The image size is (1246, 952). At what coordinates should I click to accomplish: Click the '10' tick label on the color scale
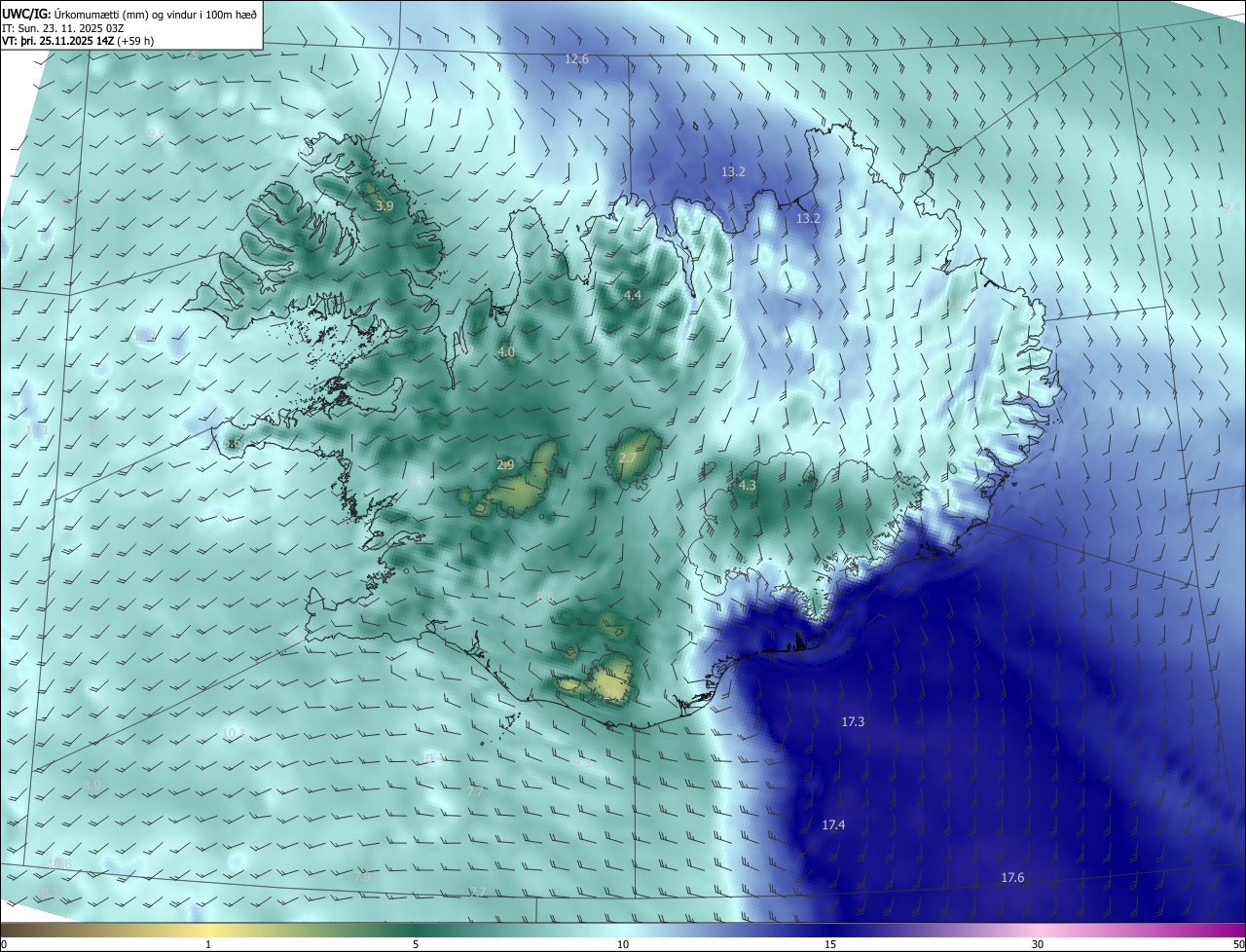pos(623,945)
